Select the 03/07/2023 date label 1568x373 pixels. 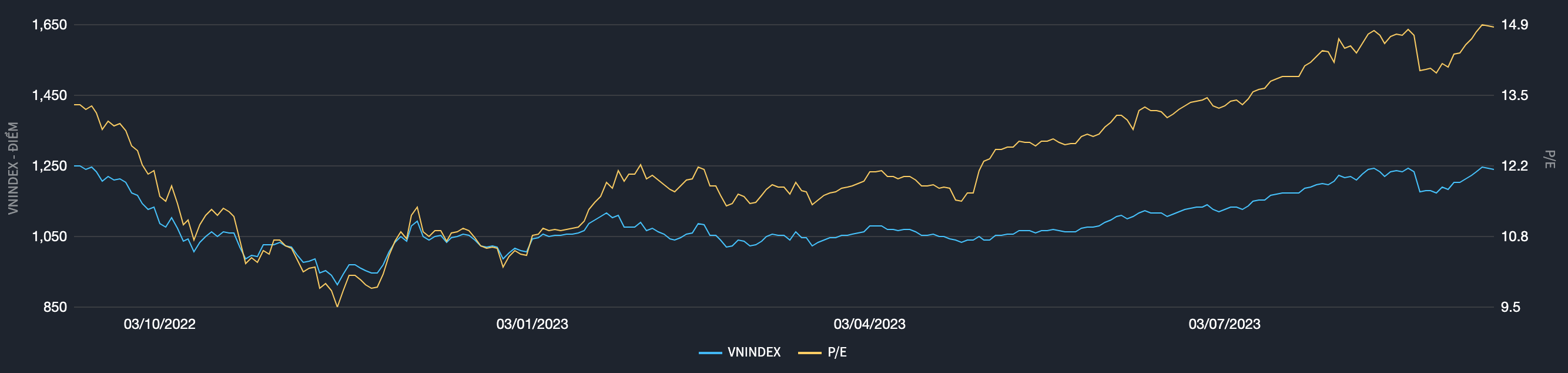1224,324
